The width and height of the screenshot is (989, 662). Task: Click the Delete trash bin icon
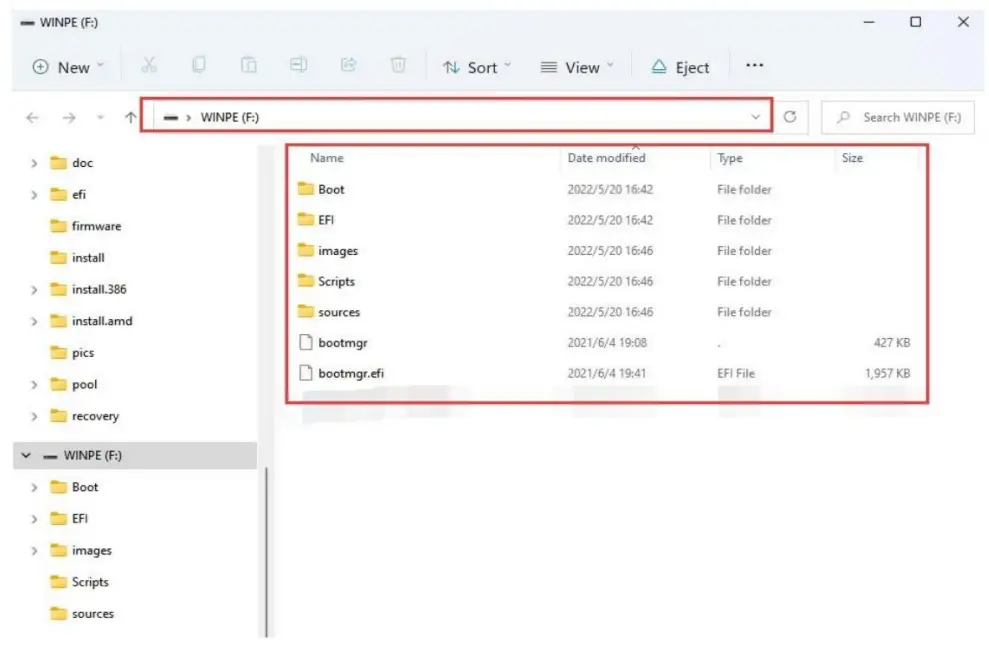(398, 66)
